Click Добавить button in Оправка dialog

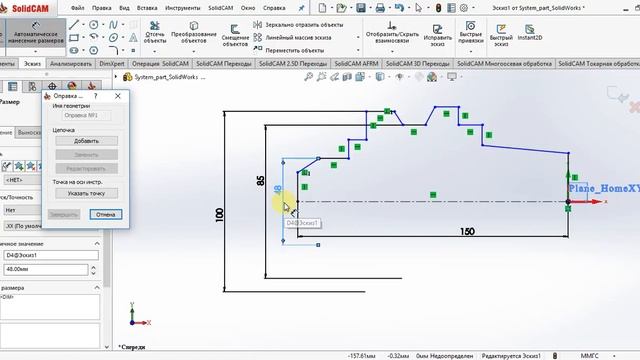coord(87,141)
